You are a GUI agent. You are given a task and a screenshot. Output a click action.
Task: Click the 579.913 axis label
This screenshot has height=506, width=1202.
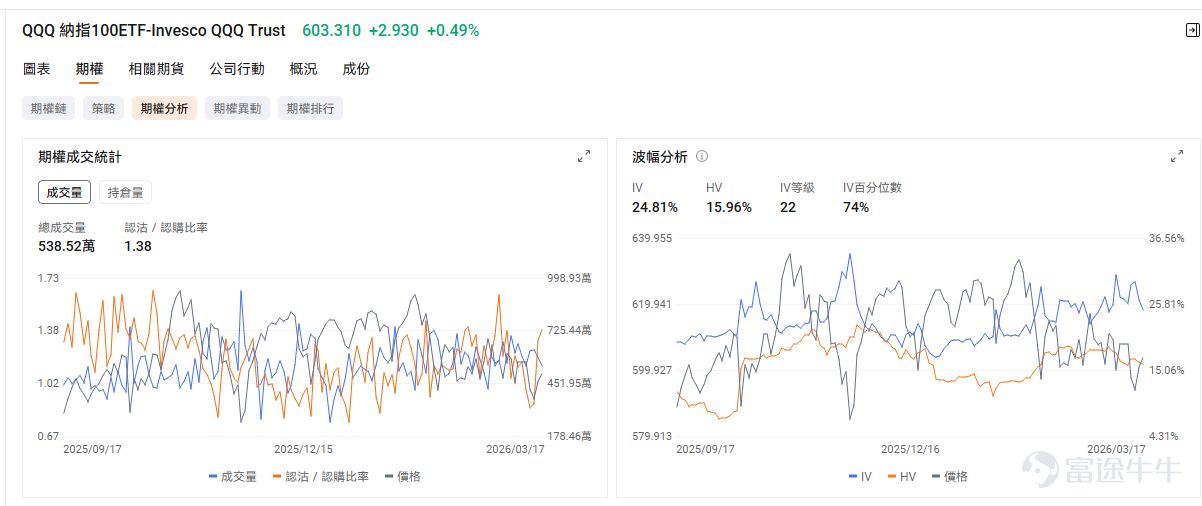(652, 436)
